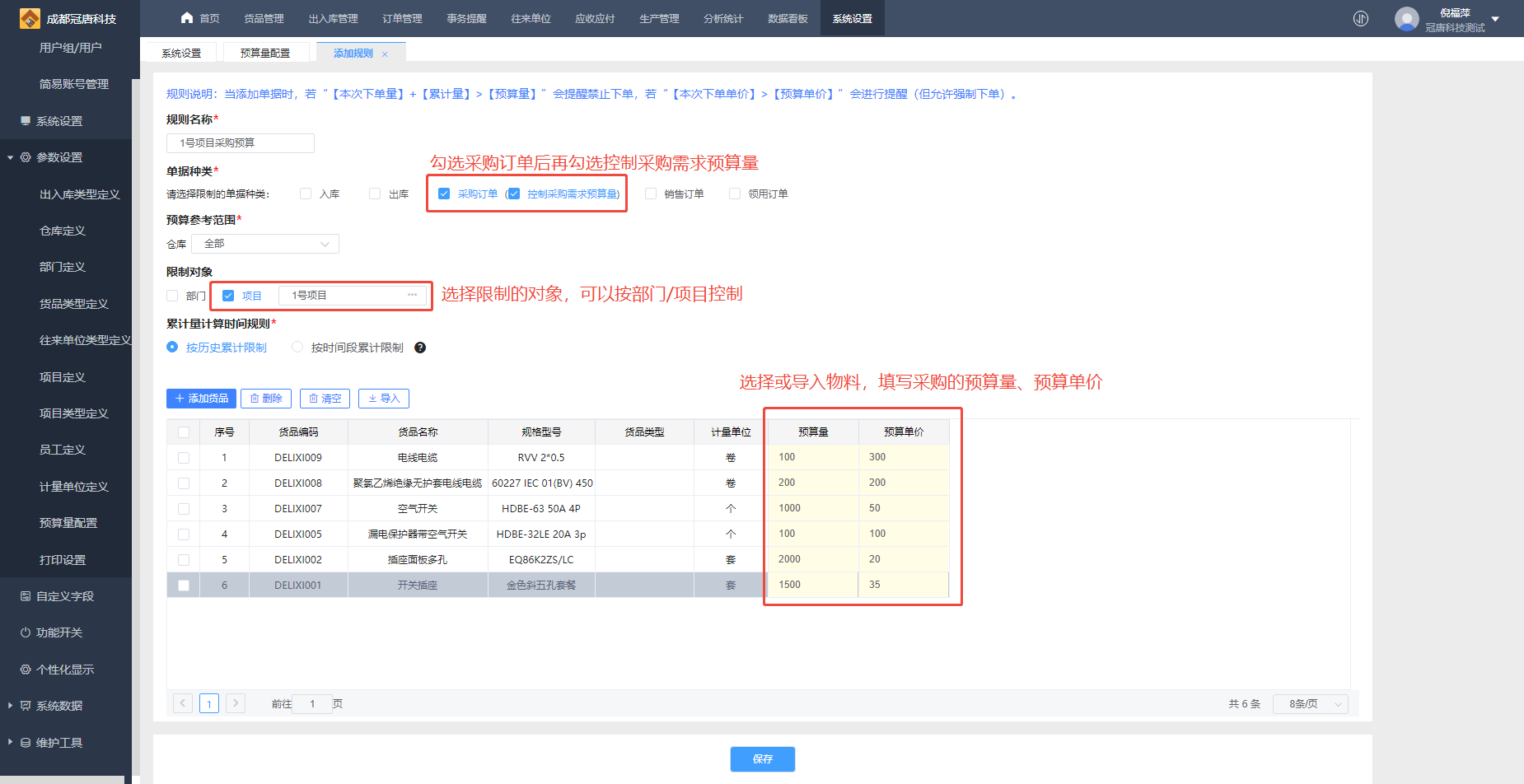Click the 系统设置 monitor icon in sidebar
Screen dimensions: 1524x784
tap(26, 121)
